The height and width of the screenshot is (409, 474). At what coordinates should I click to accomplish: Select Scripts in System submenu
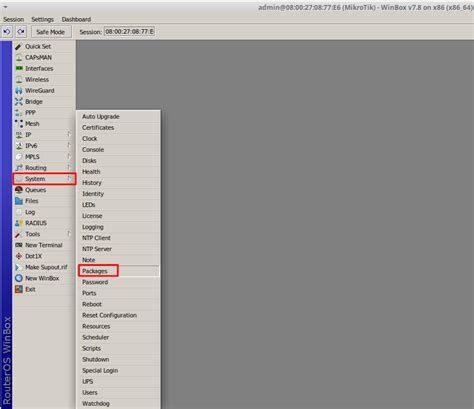tap(118, 348)
